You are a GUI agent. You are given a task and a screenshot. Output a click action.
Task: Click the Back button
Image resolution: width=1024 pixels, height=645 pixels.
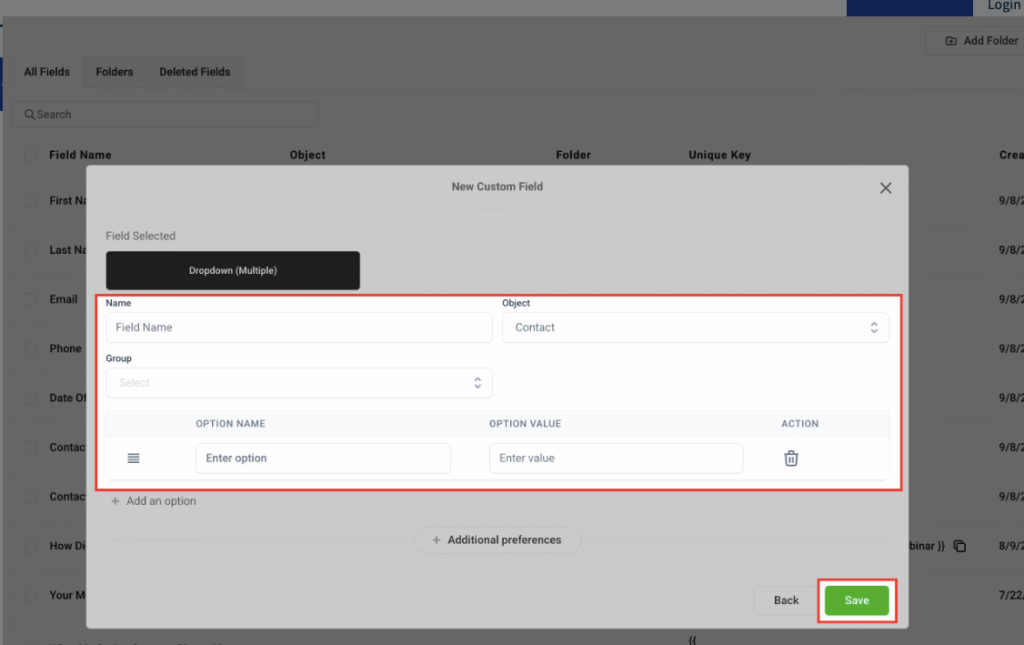coord(786,600)
